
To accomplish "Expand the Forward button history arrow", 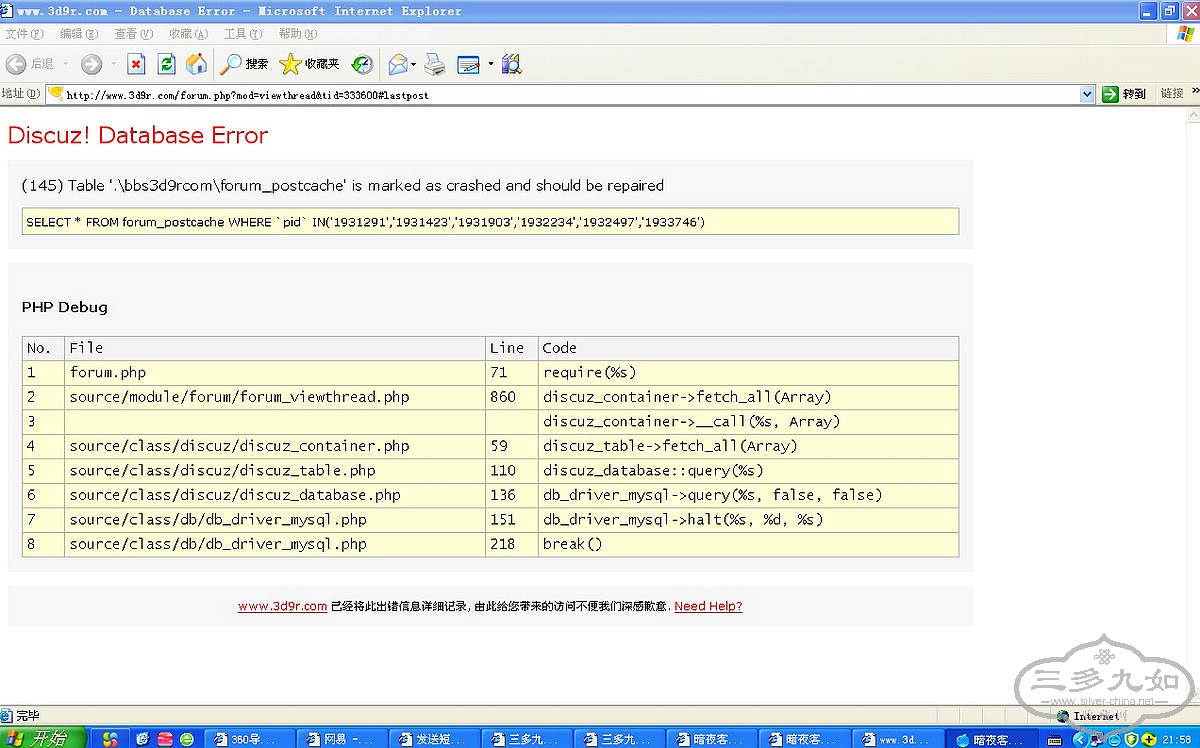I will 113,64.
